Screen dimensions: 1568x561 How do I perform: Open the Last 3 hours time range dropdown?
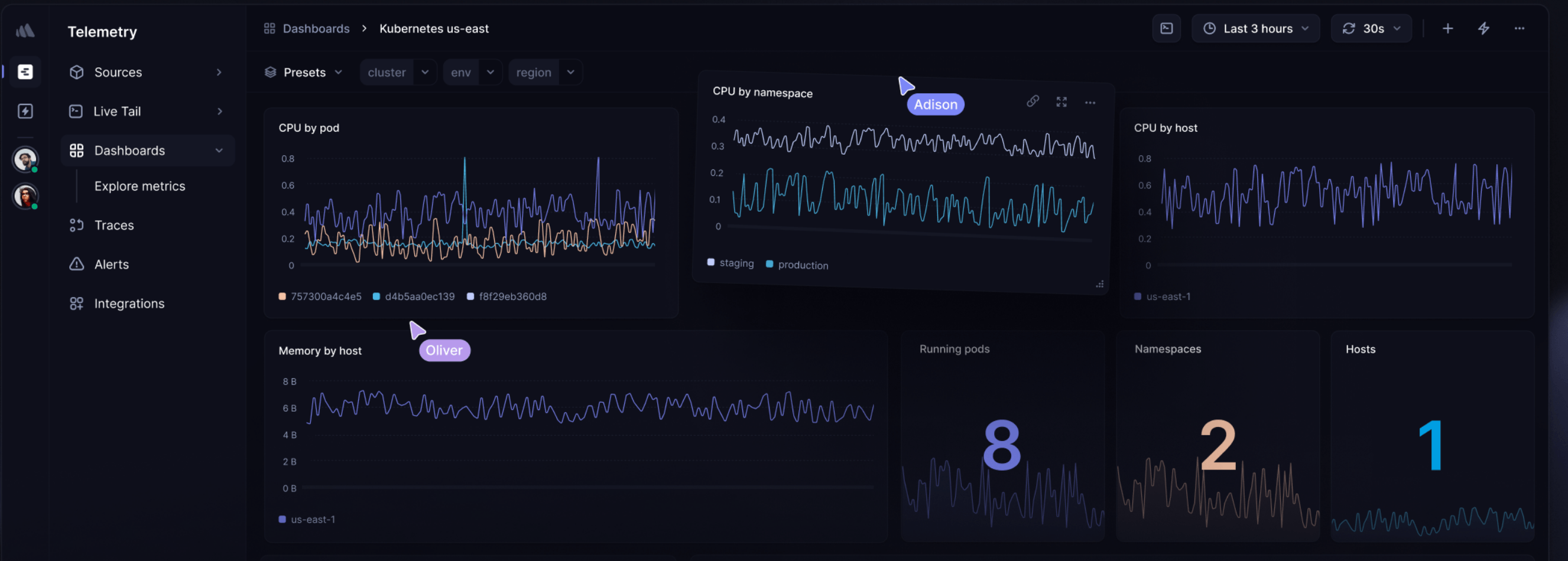[x=1257, y=28]
